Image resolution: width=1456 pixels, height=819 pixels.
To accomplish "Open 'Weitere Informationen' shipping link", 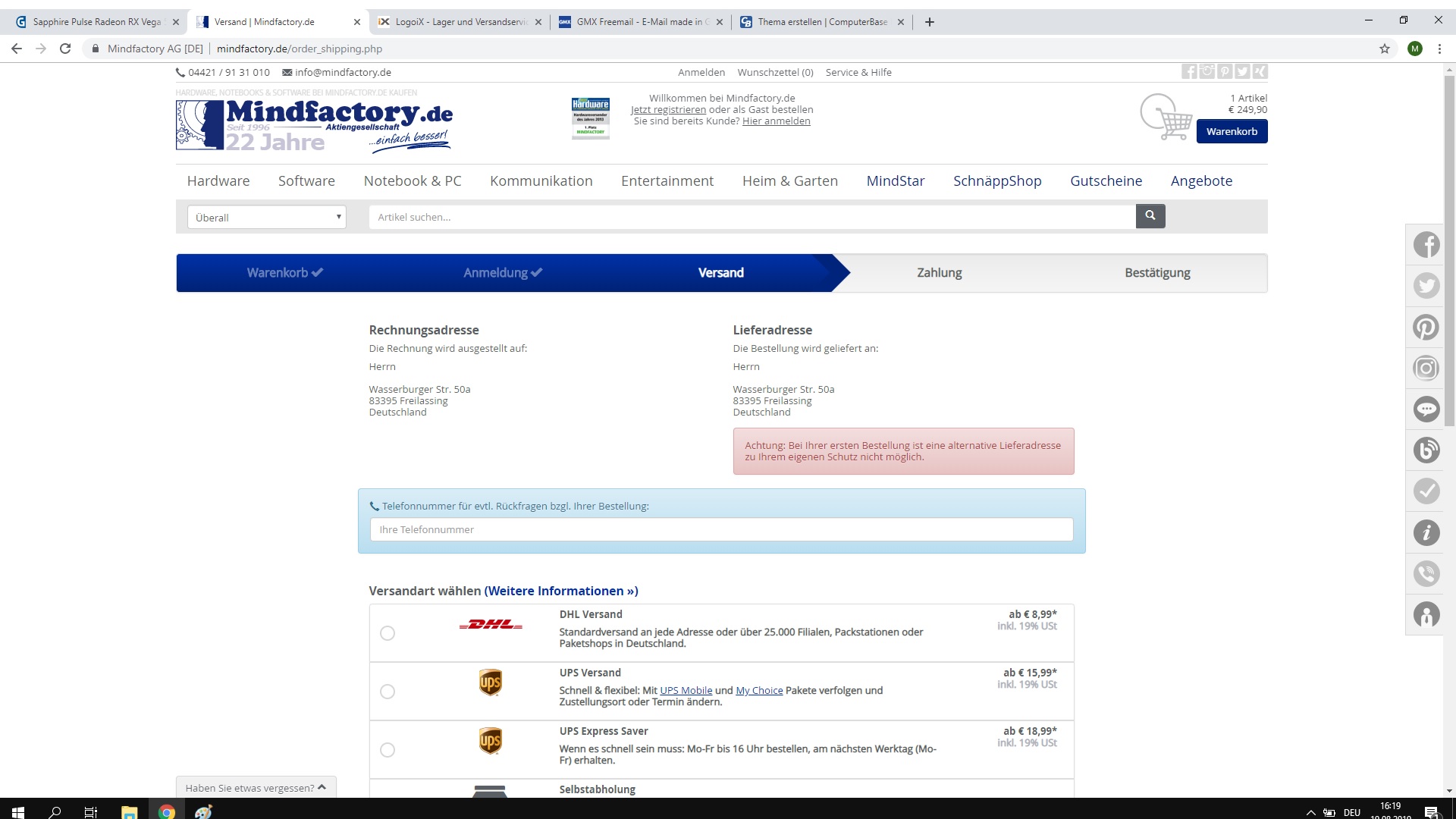I will (560, 591).
